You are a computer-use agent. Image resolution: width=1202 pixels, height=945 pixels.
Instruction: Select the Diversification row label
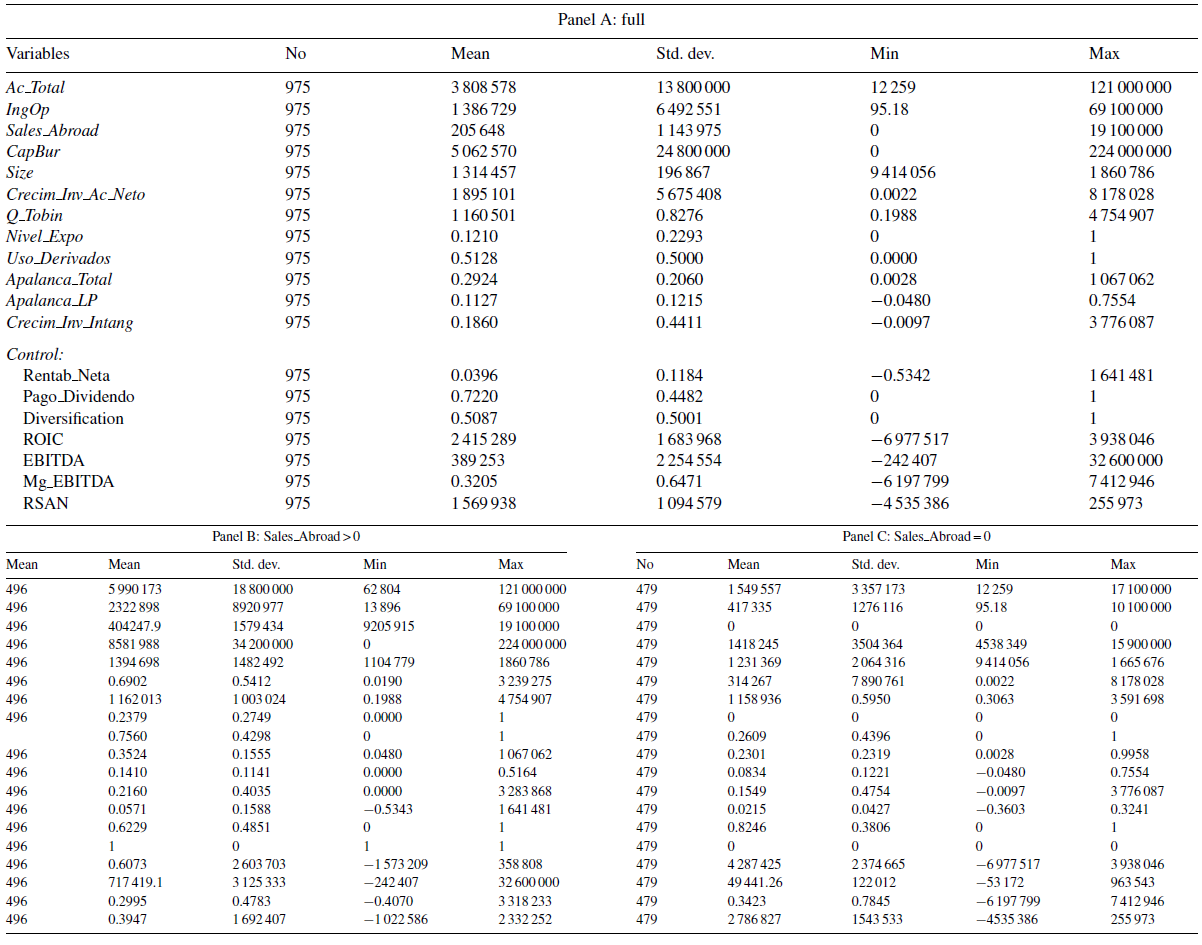click(x=74, y=418)
